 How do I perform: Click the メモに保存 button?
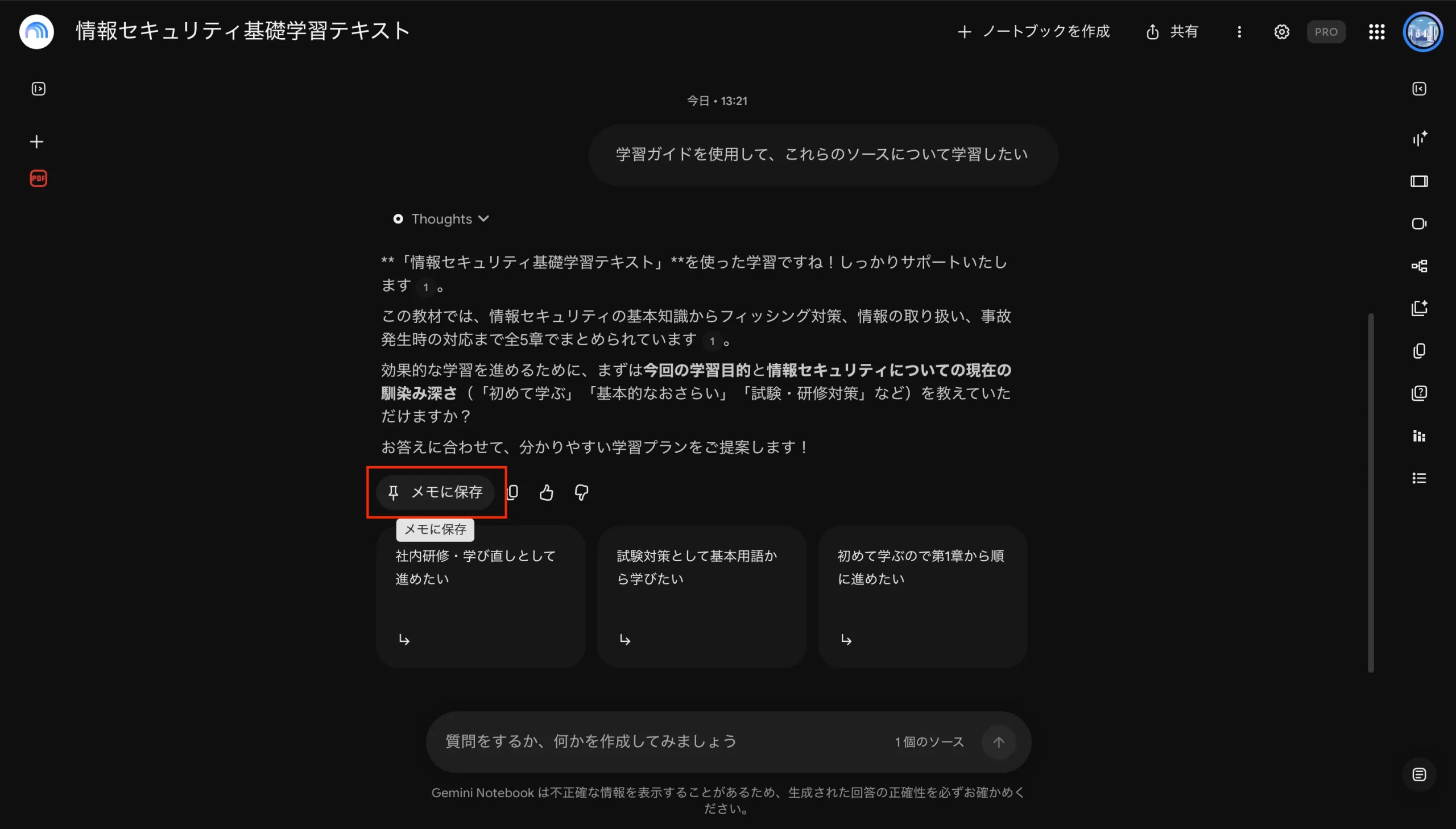436,492
